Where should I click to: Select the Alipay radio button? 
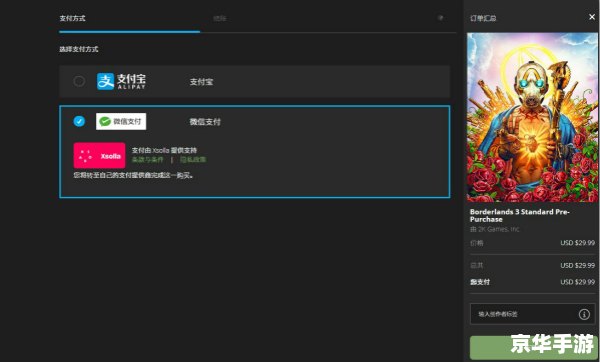pyautogui.click(x=79, y=81)
